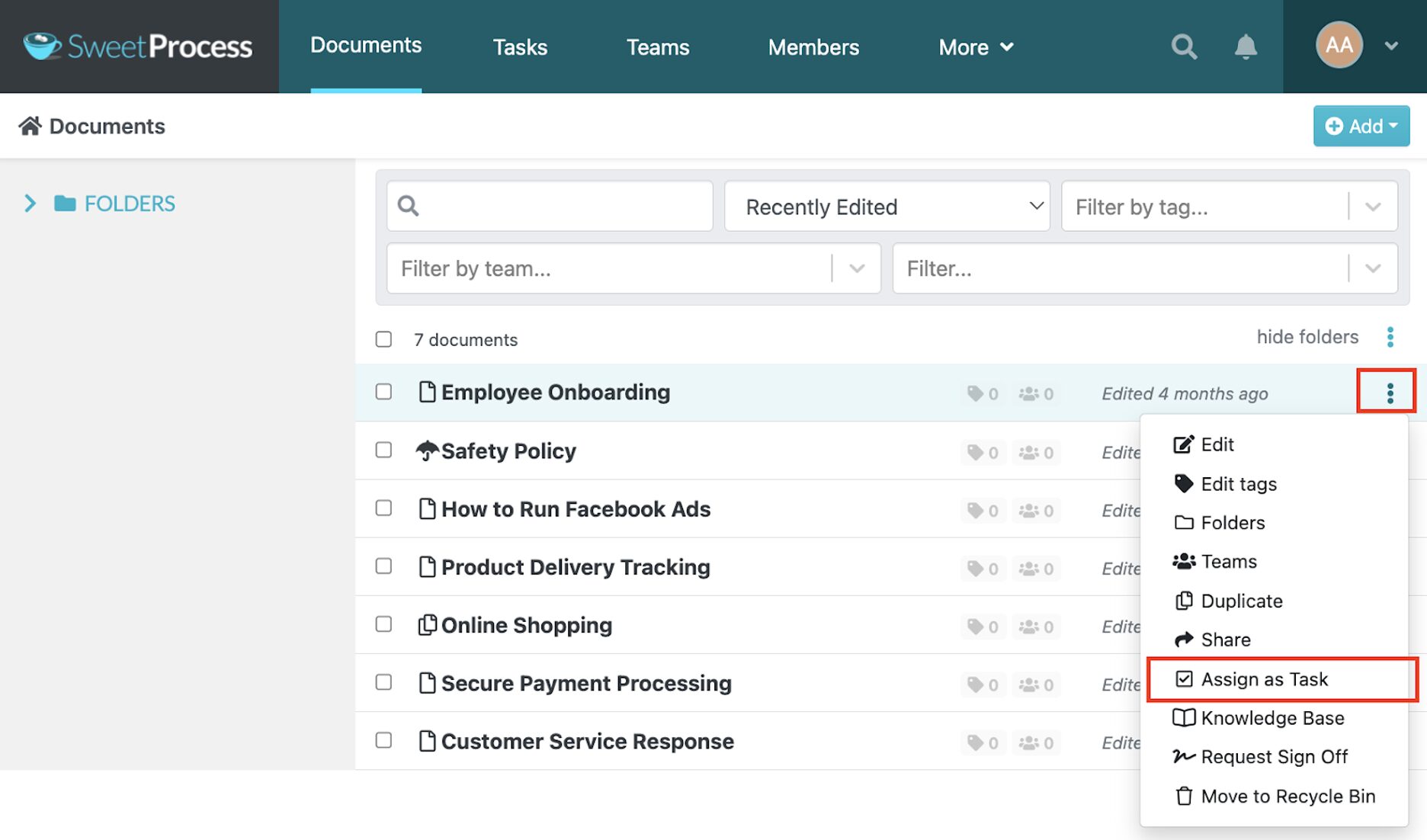Tick the select-all 7 documents checkbox
This screenshot has width=1427, height=840.
[x=383, y=339]
